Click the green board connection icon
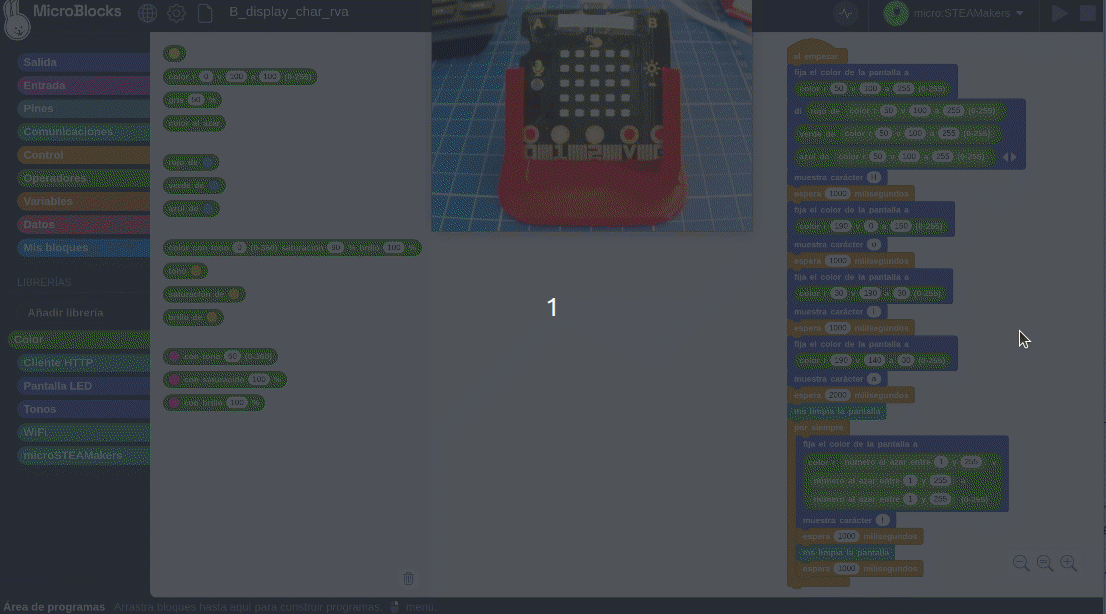Viewport: 1106px width, 614px height. pyautogui.click(x=896, y=13)
